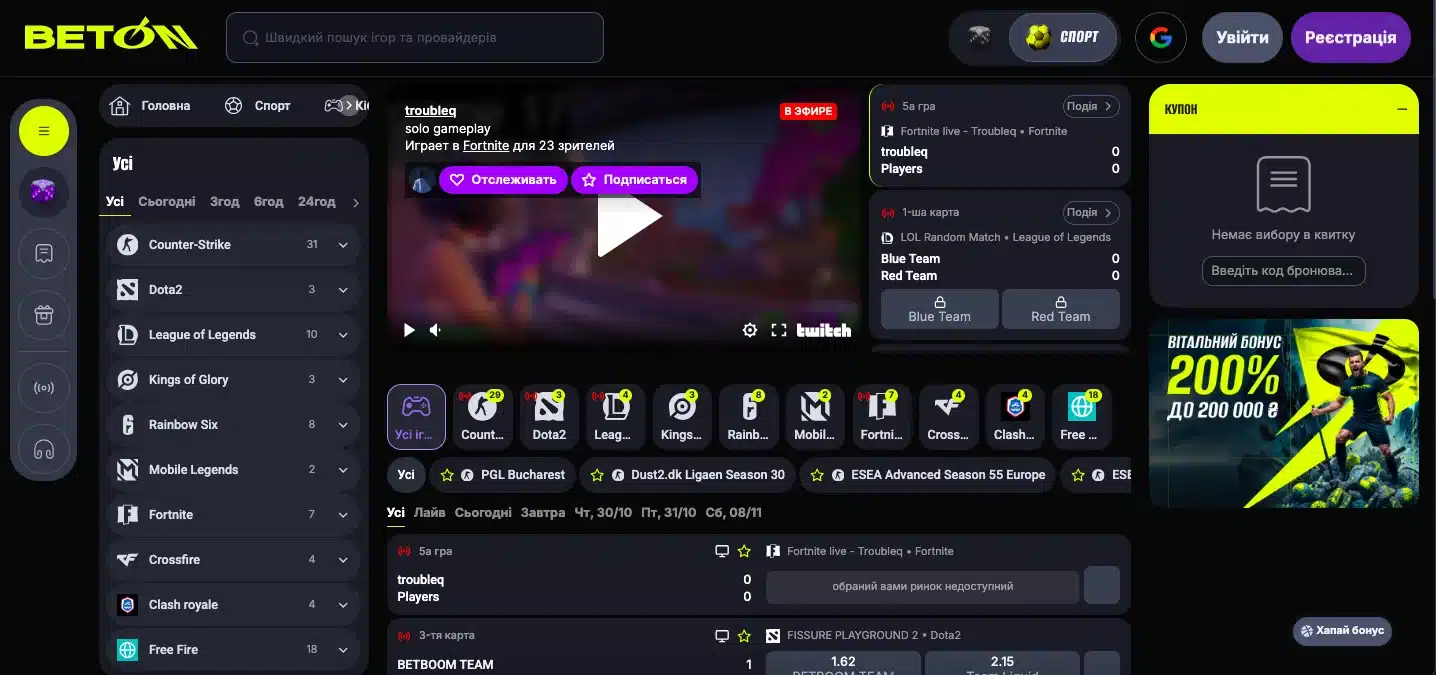Toggle the СПОРТ mode switch
The width and height of the screenshot is (1436, 675).
1062,38
